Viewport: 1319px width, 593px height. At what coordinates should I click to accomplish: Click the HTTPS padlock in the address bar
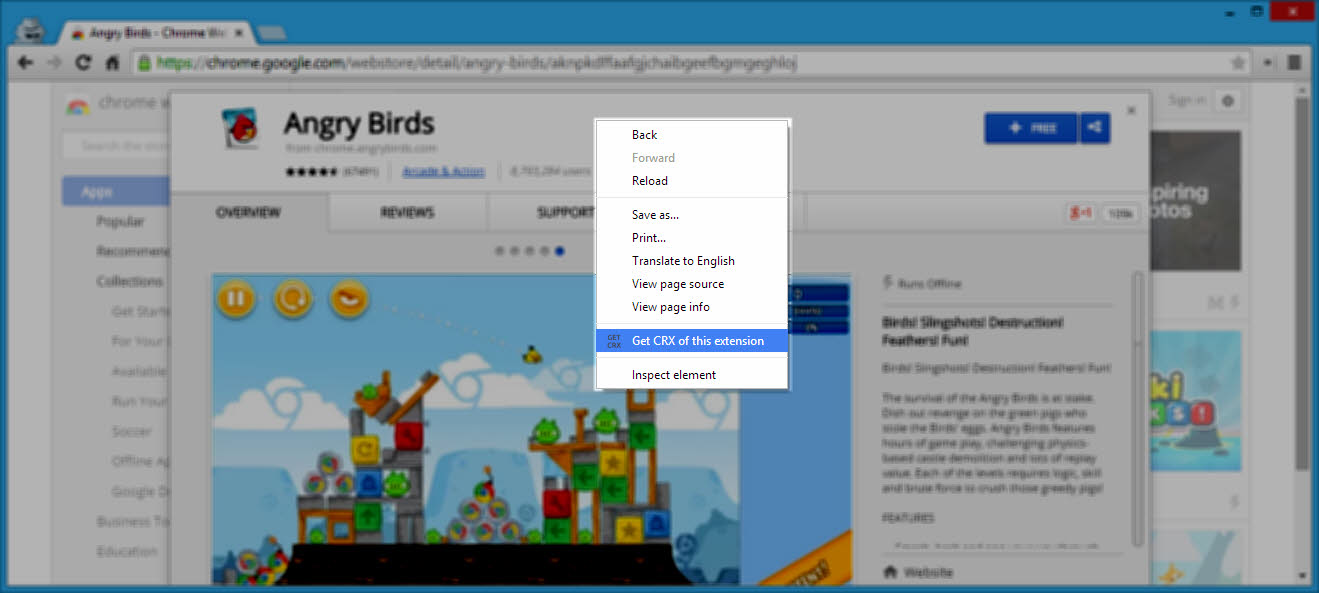(146, 61)
